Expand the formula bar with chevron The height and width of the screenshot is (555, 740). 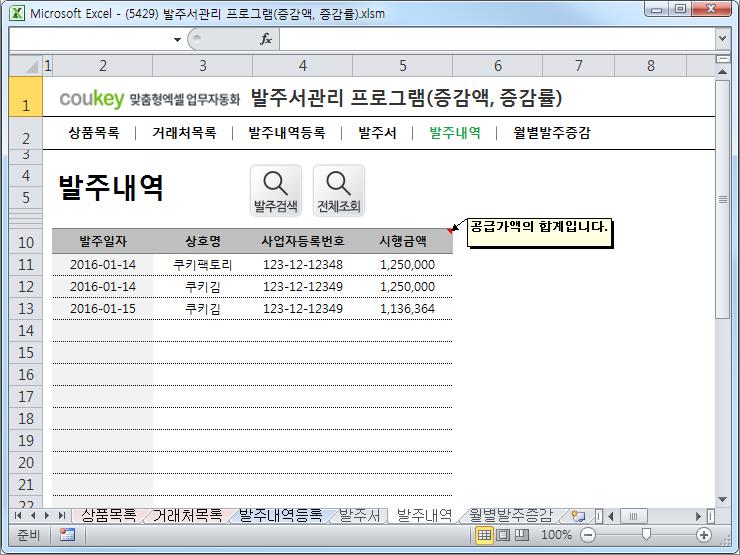click(x=722, y=39)
